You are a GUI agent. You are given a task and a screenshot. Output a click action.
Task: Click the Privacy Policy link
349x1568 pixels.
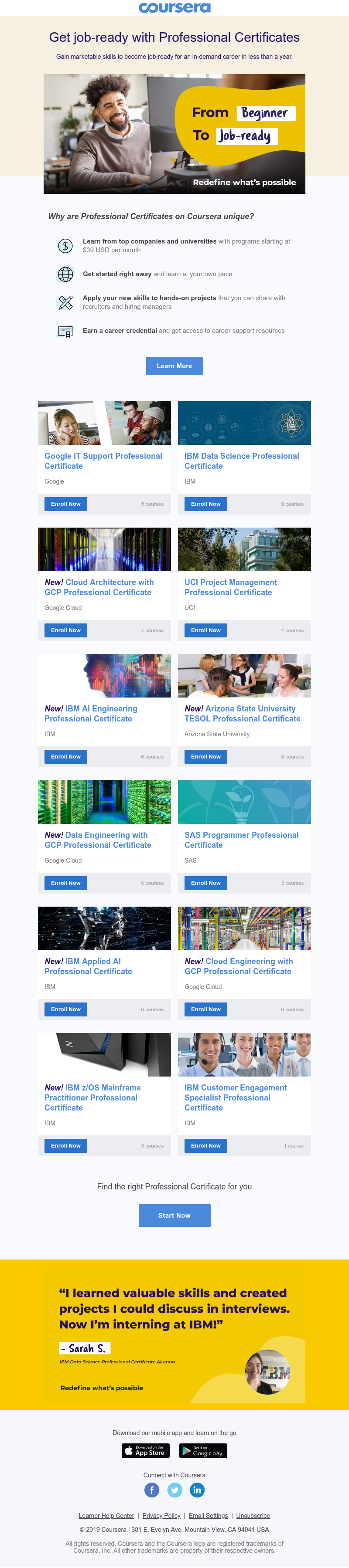pyautogui.click(x=161, y=1516)
